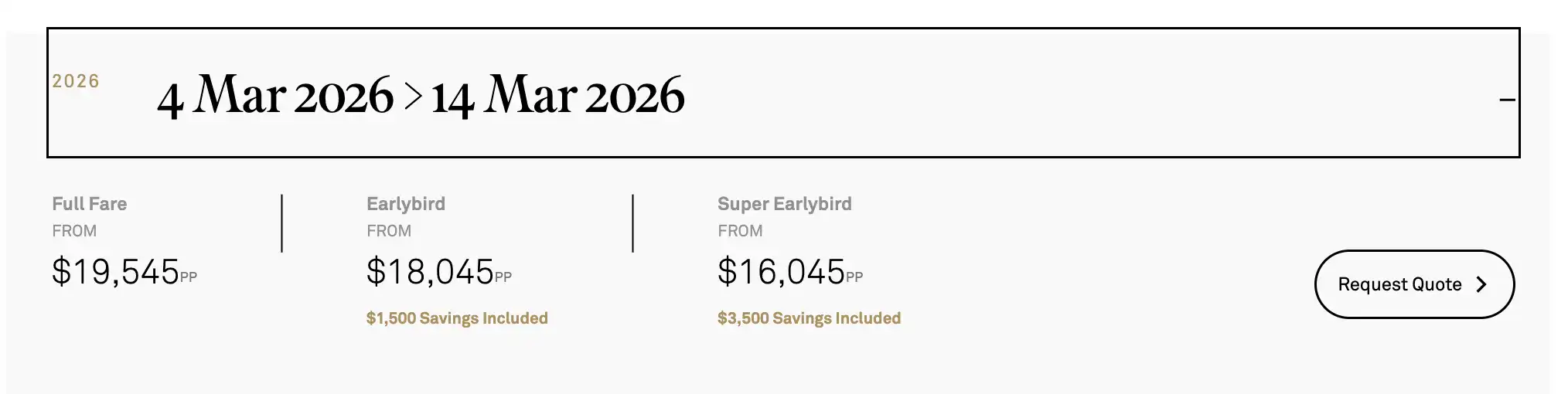Click the $16,045 Super Earlybird price
1568x394 pixels.
[x=781, y=272]
